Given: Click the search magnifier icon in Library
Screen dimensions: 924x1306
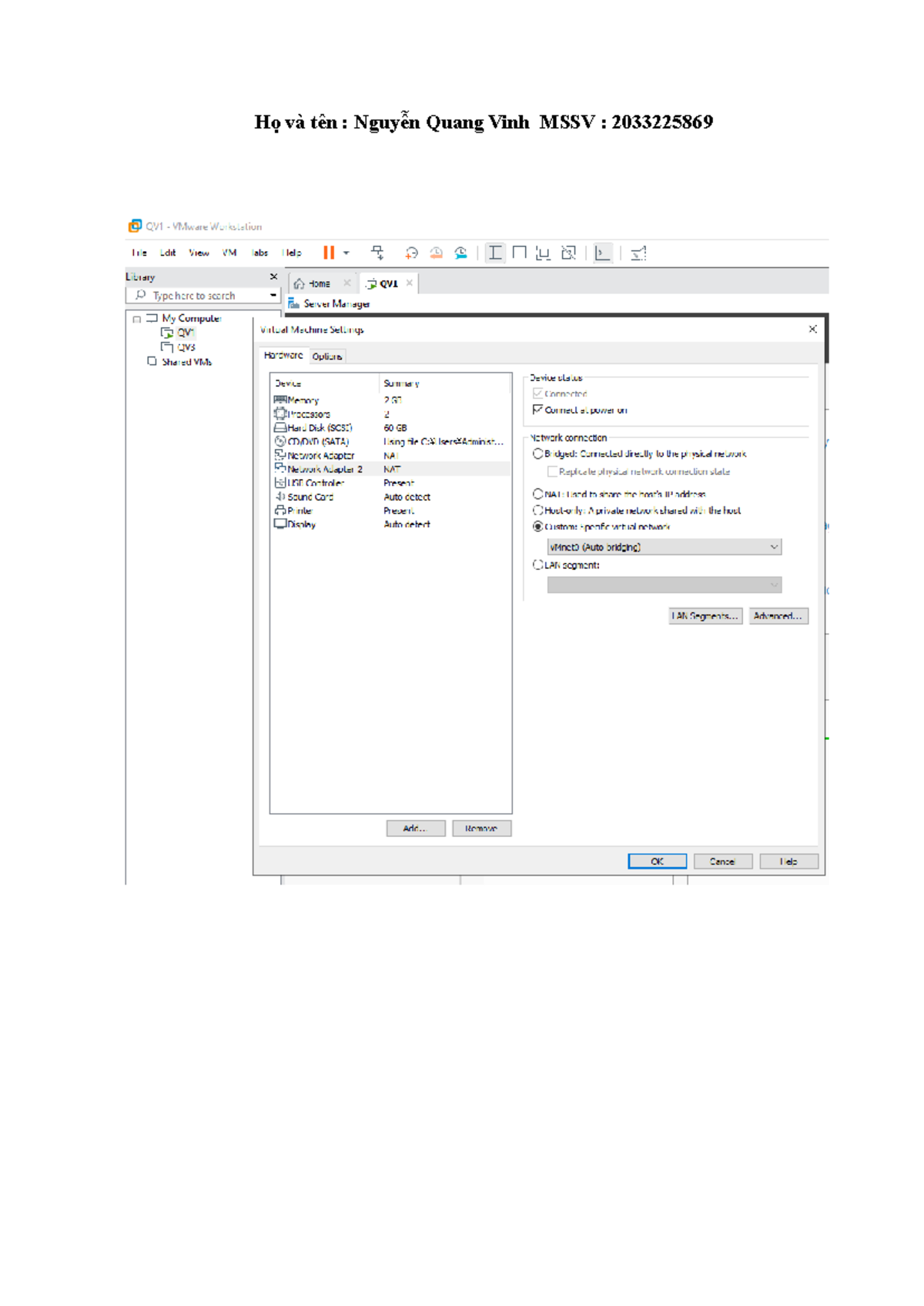Looking at the screenshot, I should tap(140, 295).
